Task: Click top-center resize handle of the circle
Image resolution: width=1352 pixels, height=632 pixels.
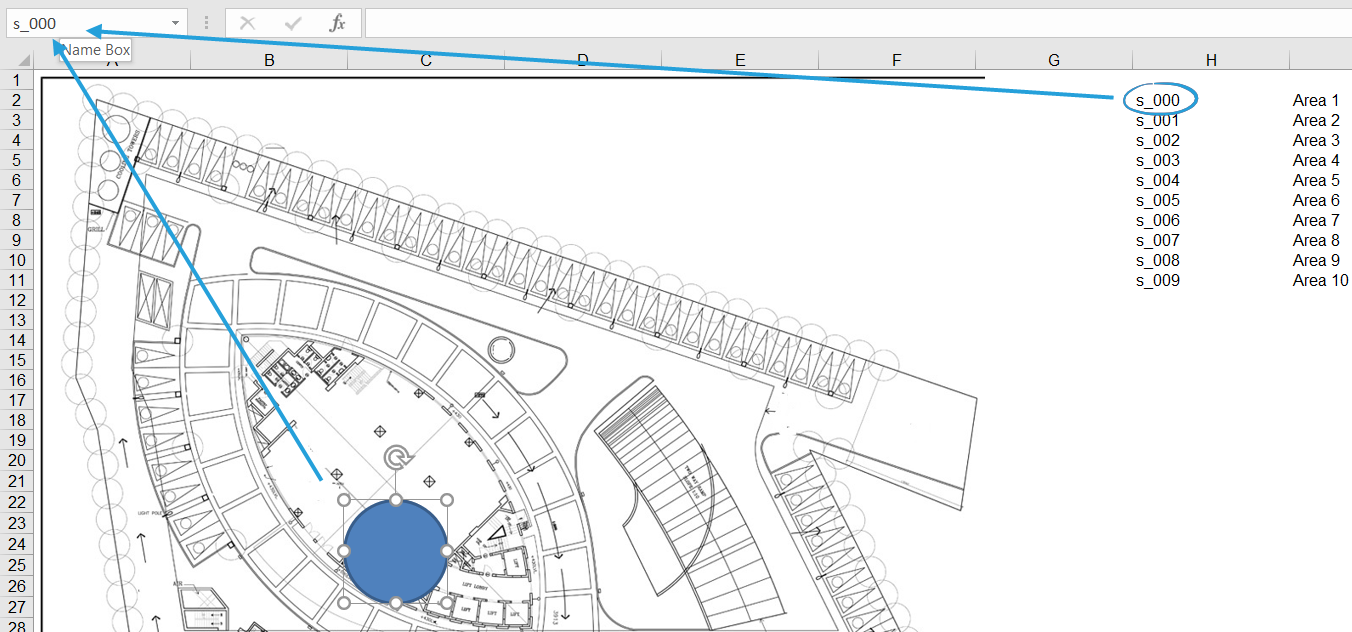Action: [x=396, y=499]
